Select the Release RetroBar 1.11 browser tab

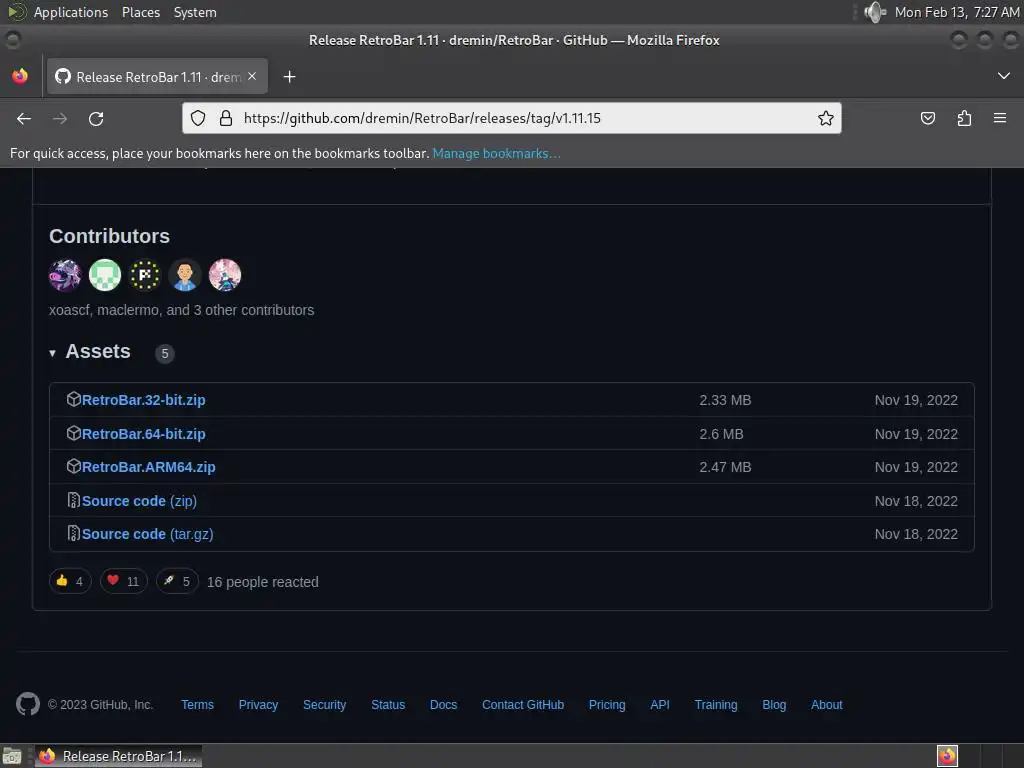tap(157, 76)
